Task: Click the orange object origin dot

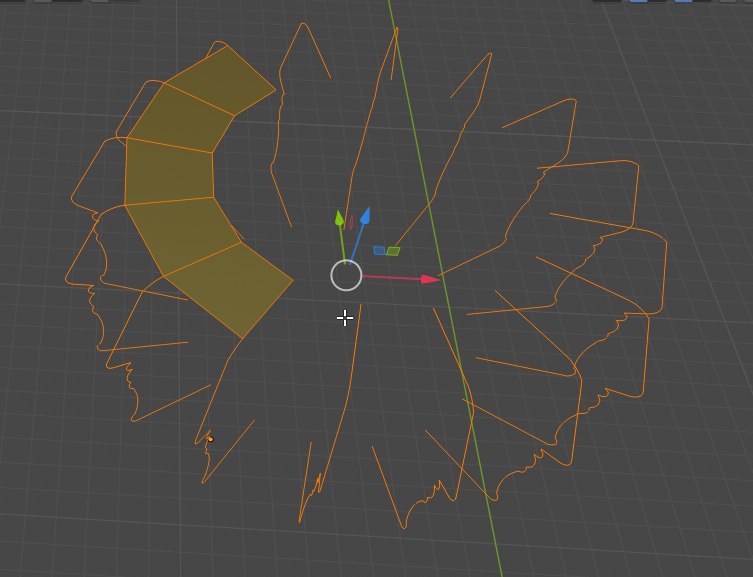Action: pos(210,439)
